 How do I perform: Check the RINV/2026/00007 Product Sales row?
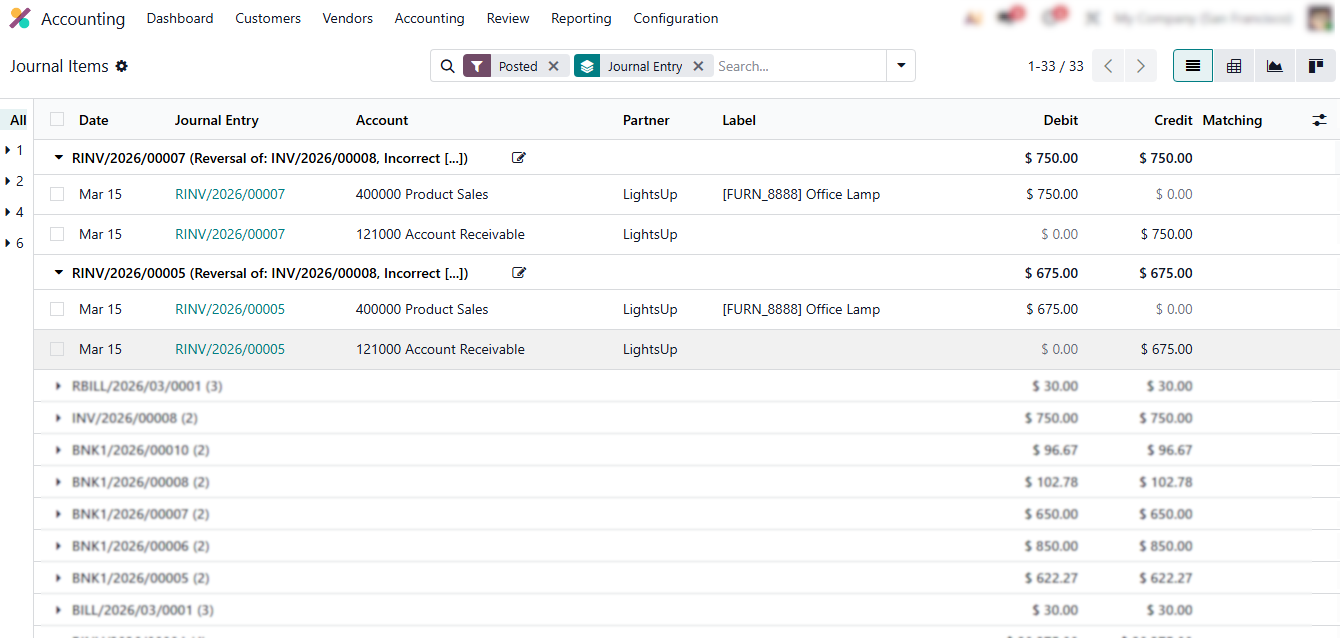57,194
